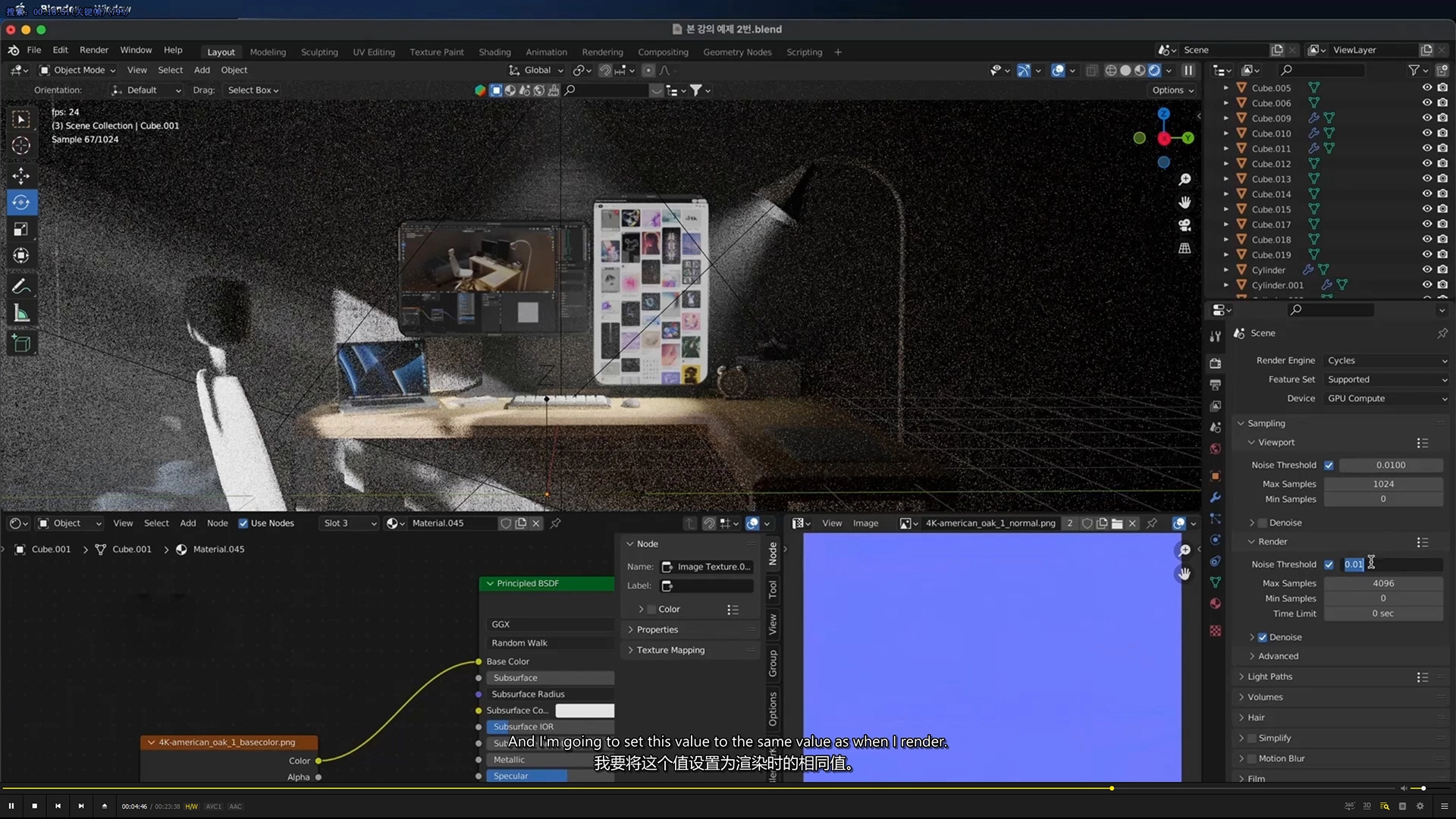Open the Render menu
The width and height of the screenshot is (1456, 819).
[x=94, y=50]
